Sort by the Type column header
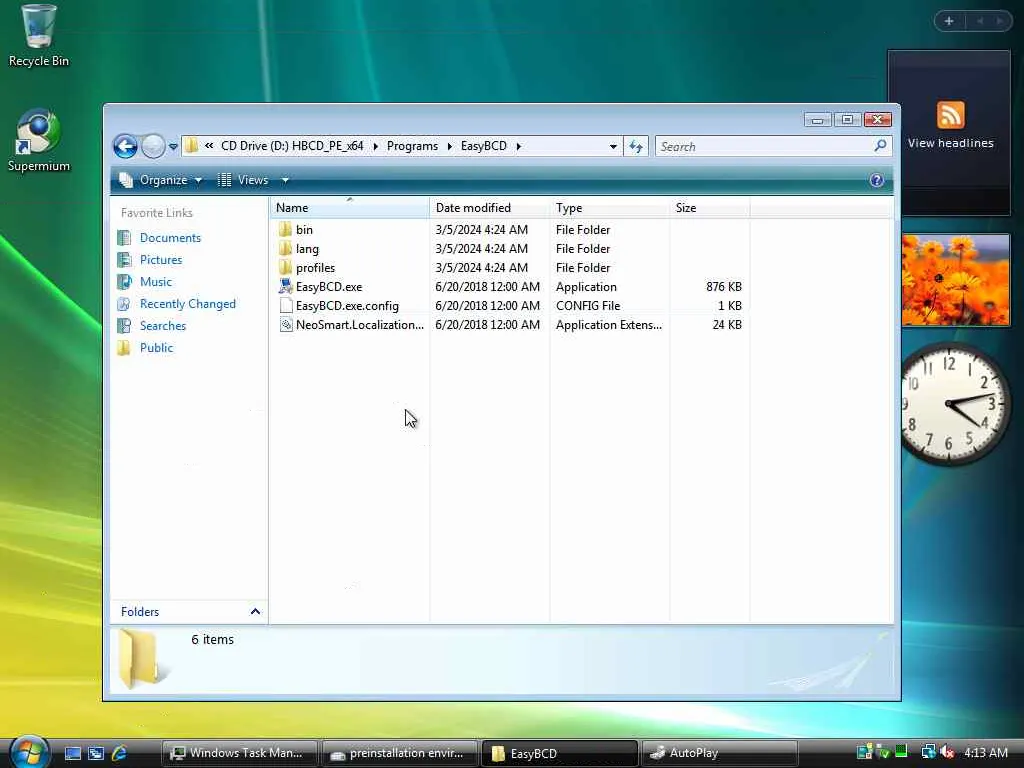1024x768 pixels. (609, 208)
